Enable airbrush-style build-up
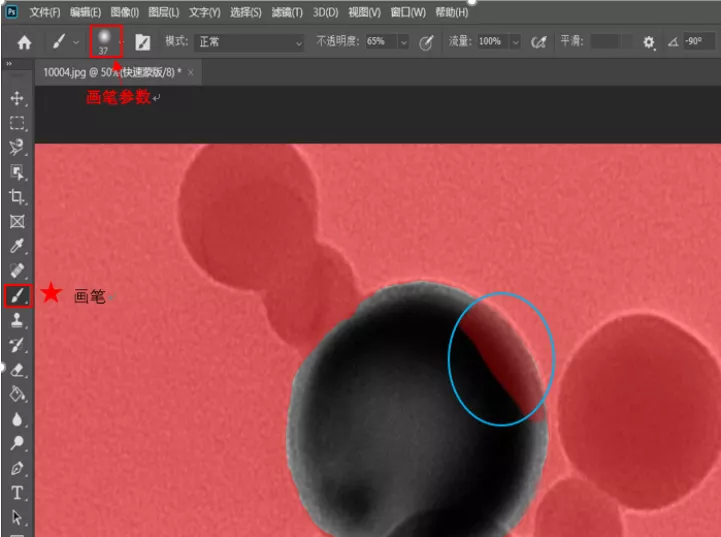This screenshot has height=537, width=721. tap(538, 42)
